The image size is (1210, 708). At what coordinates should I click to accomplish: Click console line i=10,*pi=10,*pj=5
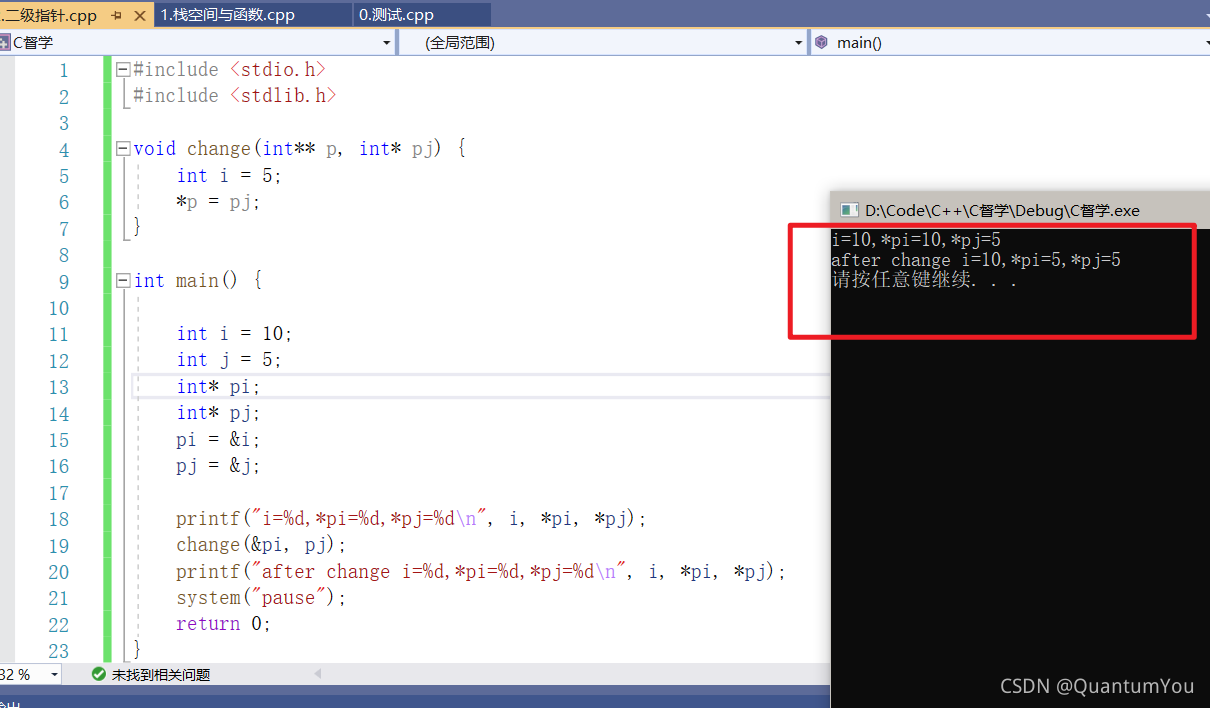916,240
